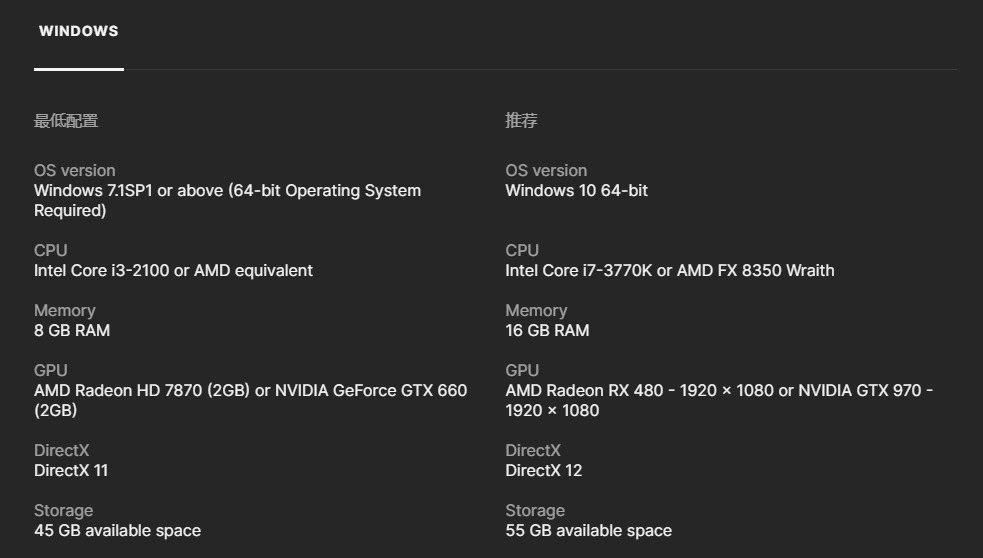This screenshot has width=983, height=558.
Task: Click the '8 GB RAM' value
Action: pyautogui.click(x=72, y=330)
